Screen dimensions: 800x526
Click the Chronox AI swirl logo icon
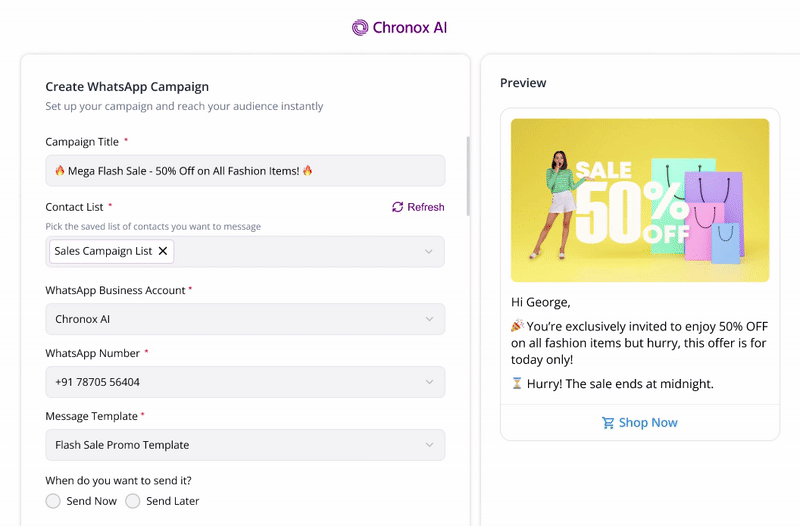coord(360,28)
